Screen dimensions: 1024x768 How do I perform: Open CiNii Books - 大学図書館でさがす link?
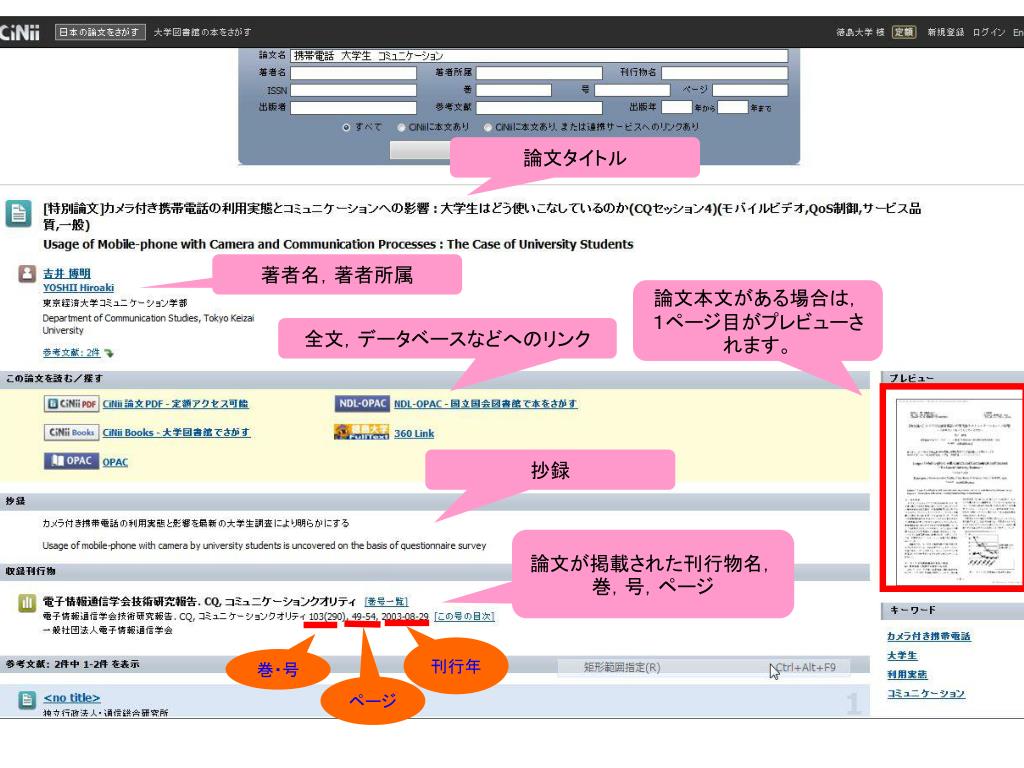click(176, 433)
